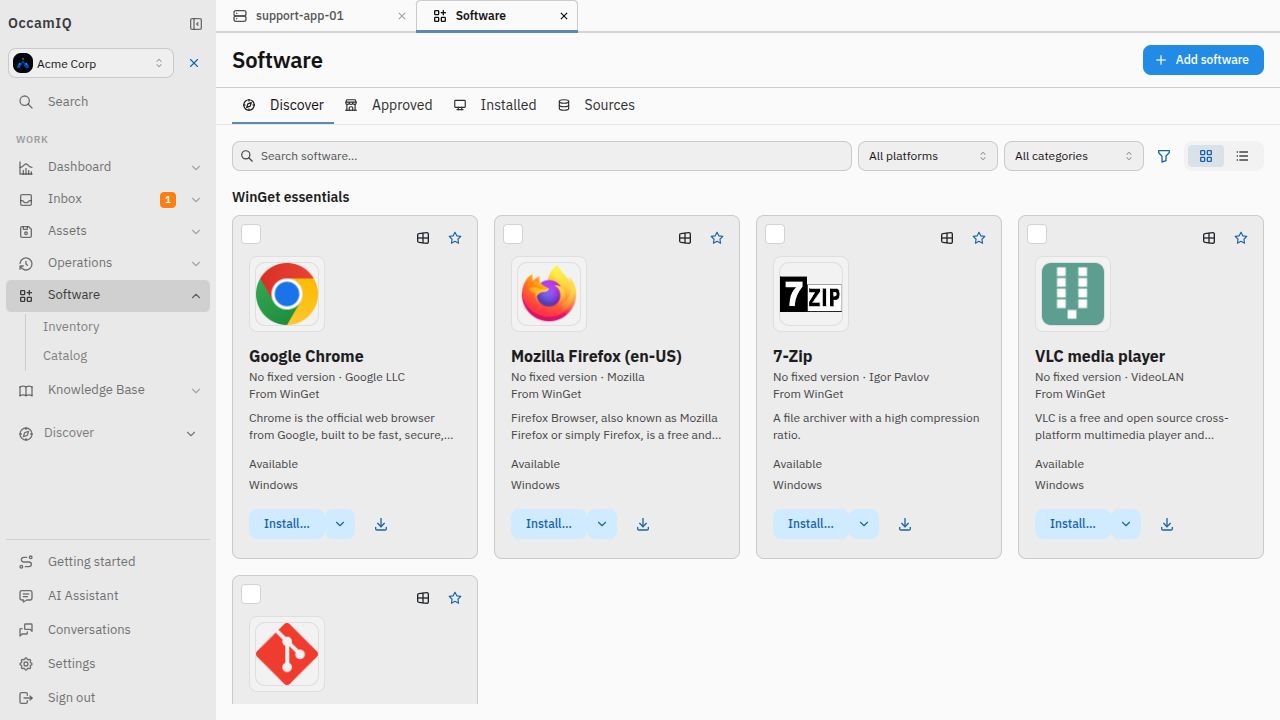Open the Inbox with 1 notification
This screenshot has height=720, width=1280.
coord(108,199)
